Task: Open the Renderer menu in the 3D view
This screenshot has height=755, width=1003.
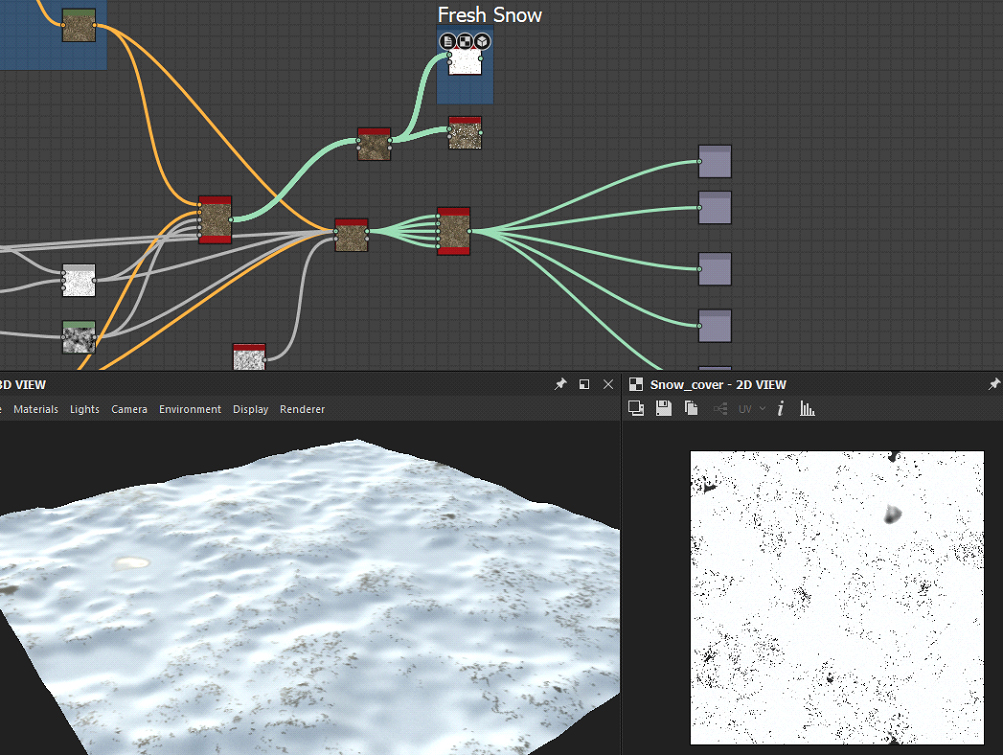Action: click(x=302, y=409)
